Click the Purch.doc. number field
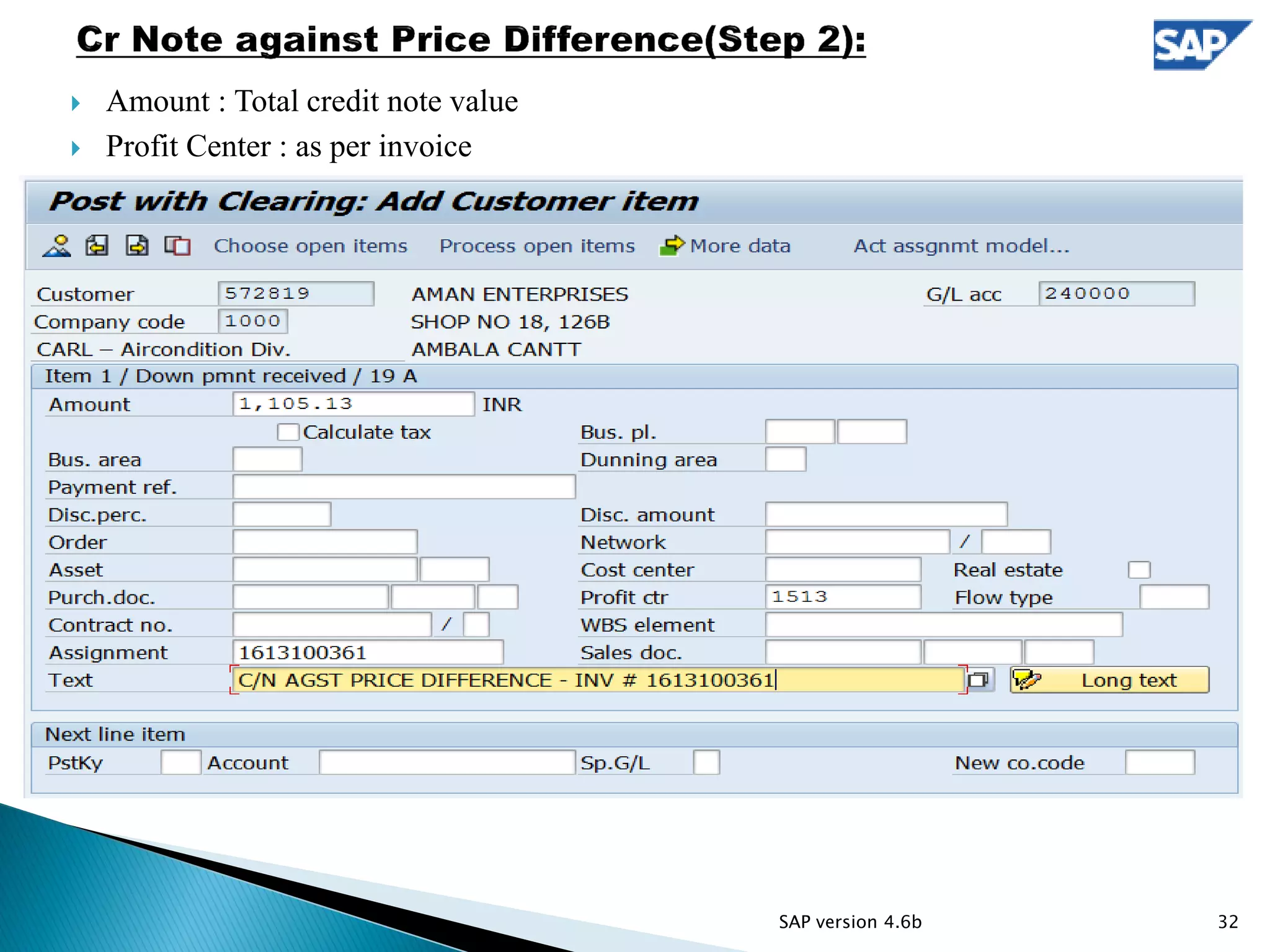This screenshot has height=952, width=1270. [311, 597]
